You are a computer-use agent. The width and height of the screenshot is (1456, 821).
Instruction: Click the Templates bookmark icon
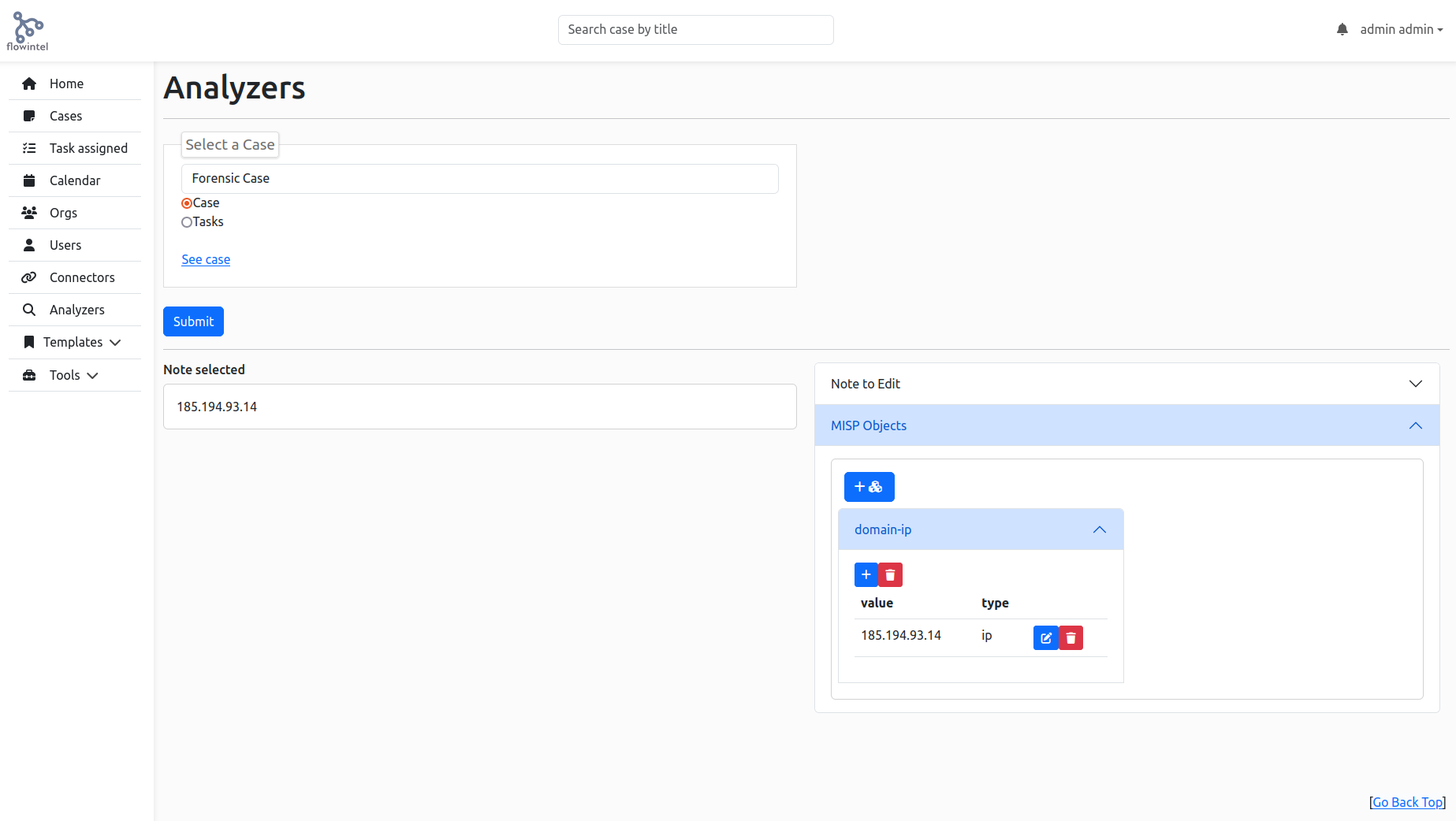point(29,342)
